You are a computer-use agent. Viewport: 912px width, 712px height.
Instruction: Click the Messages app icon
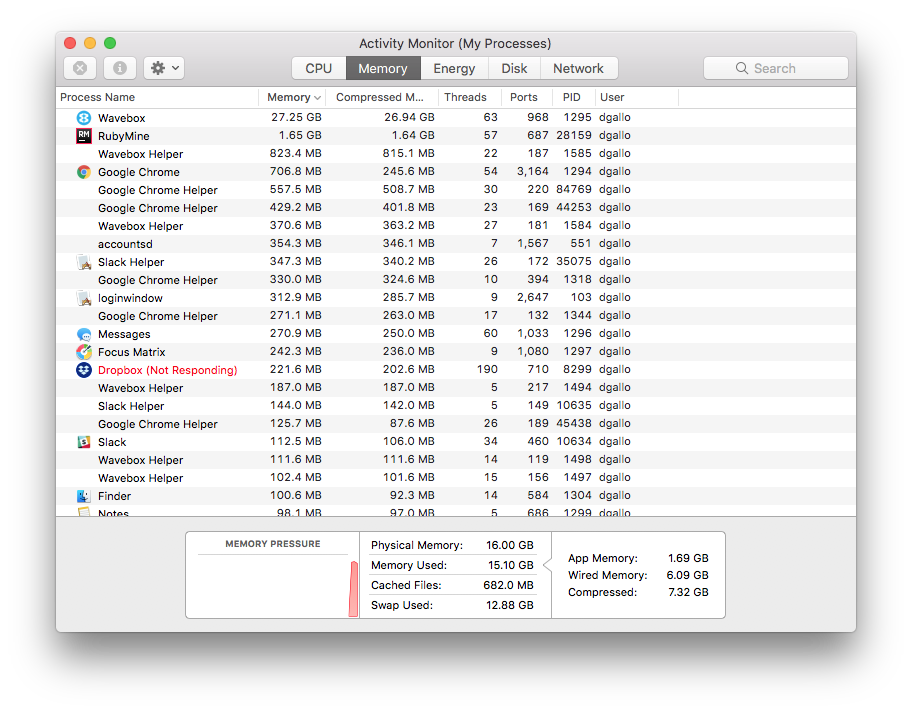[x=84, y=334]
